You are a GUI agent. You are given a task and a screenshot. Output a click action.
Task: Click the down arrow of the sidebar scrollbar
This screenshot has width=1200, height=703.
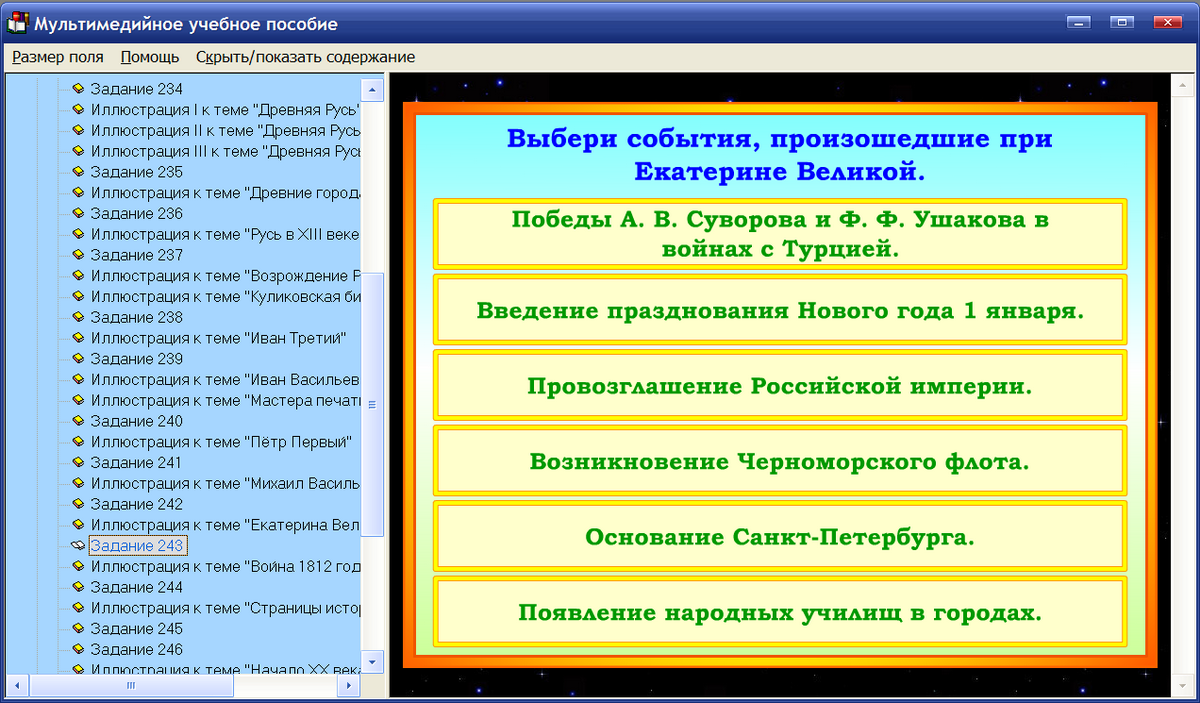370,661
